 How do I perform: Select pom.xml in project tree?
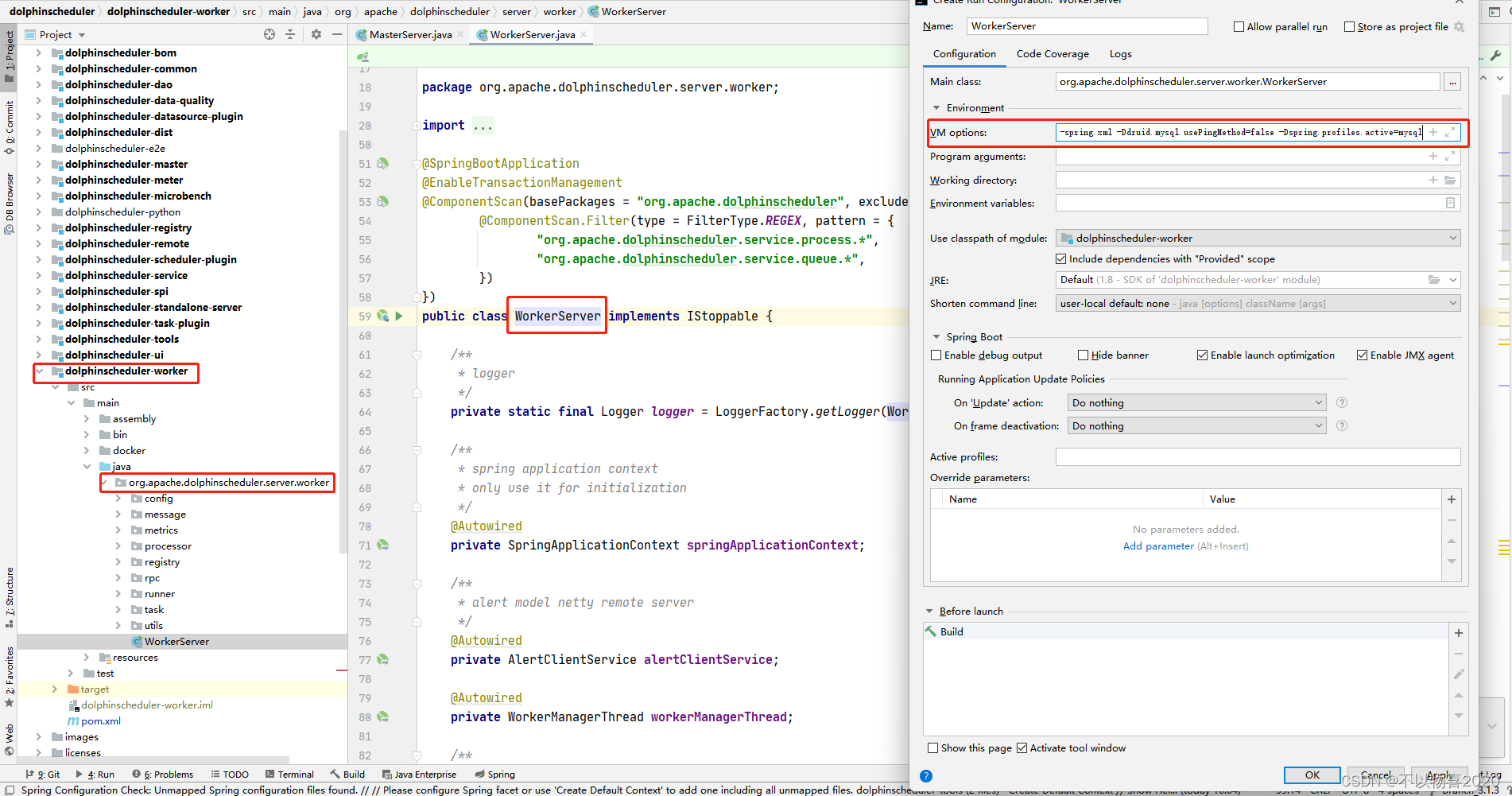click(x=100, y=720)
